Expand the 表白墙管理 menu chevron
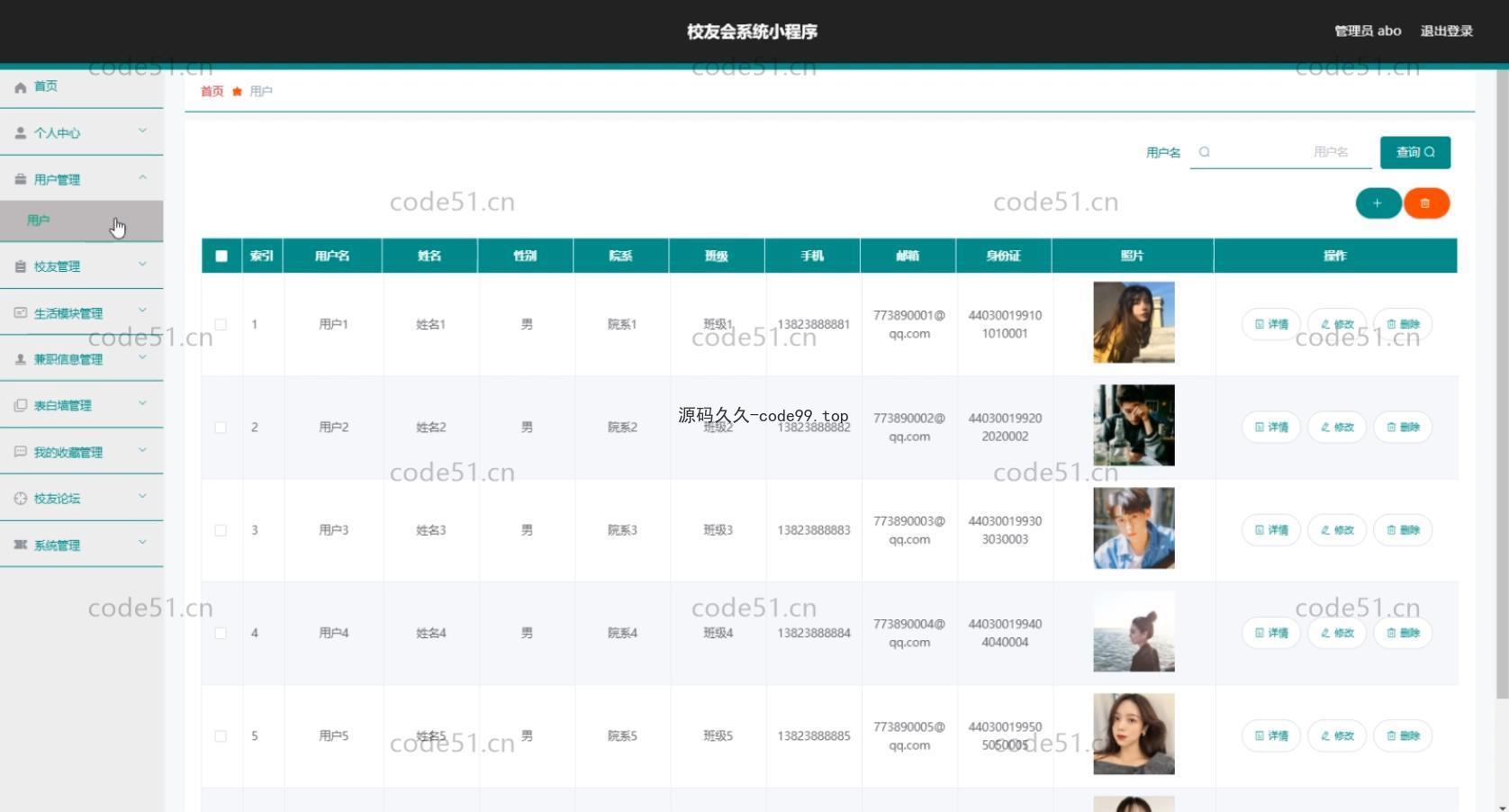Image resolution: width=1509 pixels, height=812 pixels. [x=142, y=404]
